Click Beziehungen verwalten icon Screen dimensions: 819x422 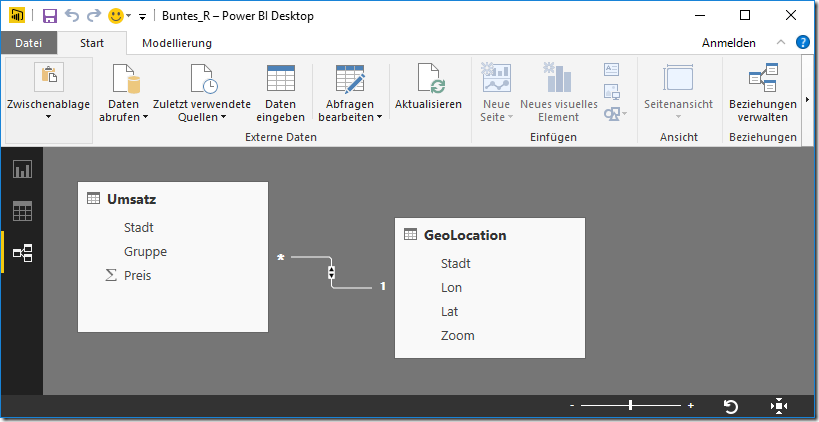click(763, 77)
